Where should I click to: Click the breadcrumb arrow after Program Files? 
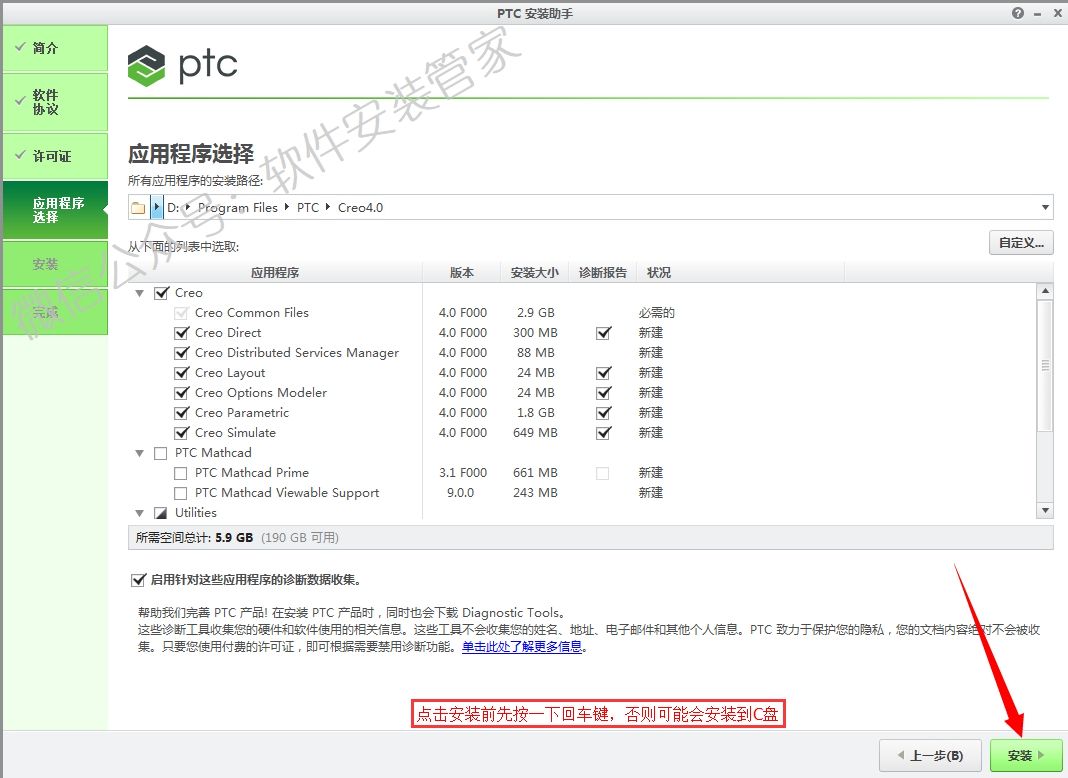click(287, 207)
